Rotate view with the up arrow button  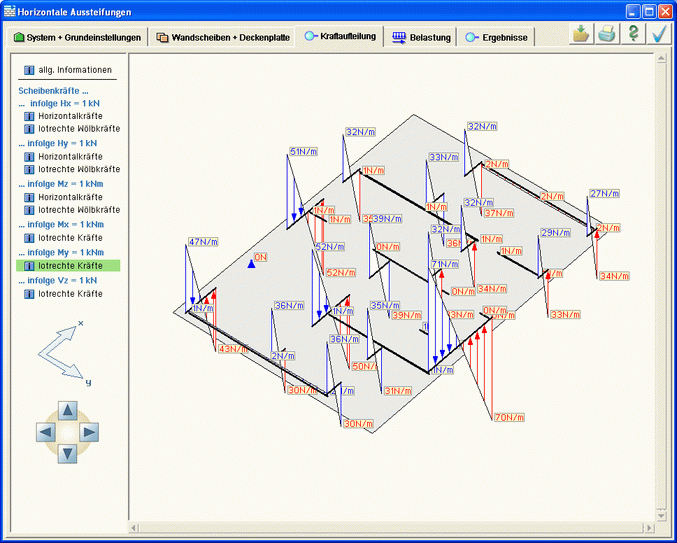coord(67,411)
